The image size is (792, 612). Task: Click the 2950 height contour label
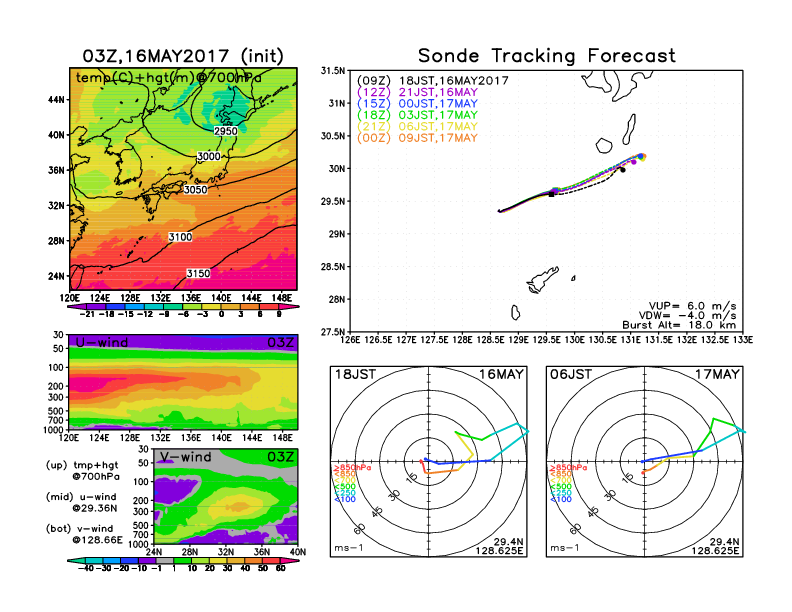coord(226,131)
